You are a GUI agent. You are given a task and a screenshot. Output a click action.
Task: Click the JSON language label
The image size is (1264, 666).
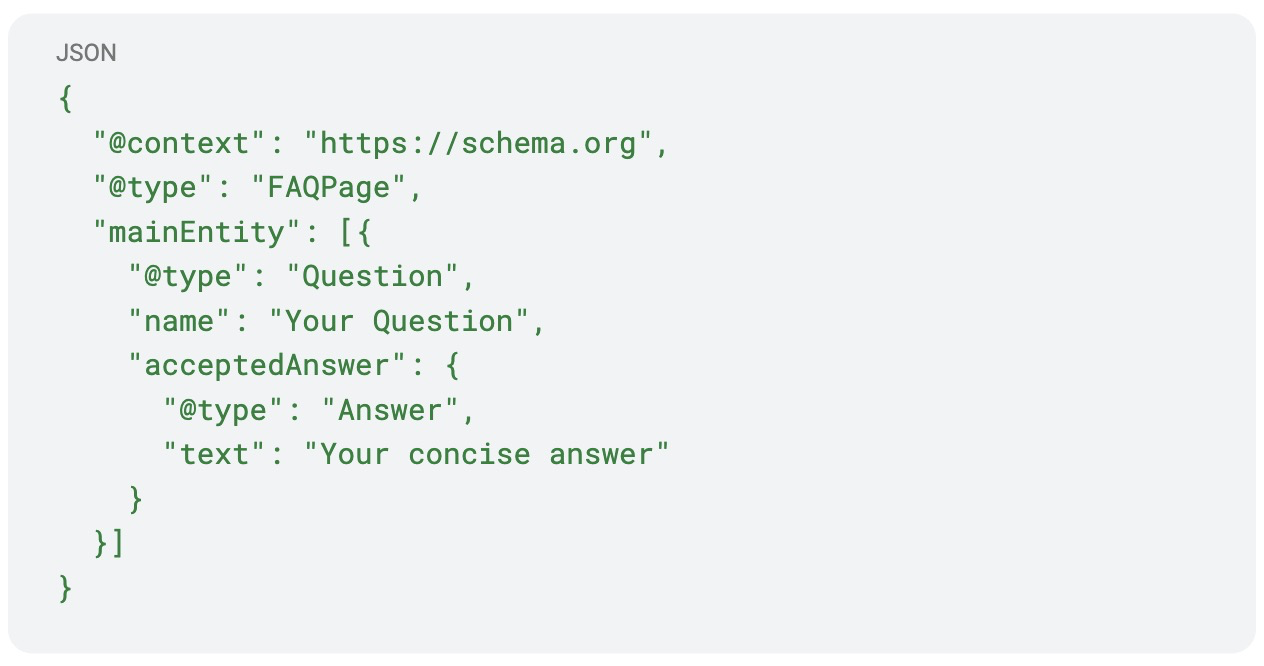[x=86, y=54]
